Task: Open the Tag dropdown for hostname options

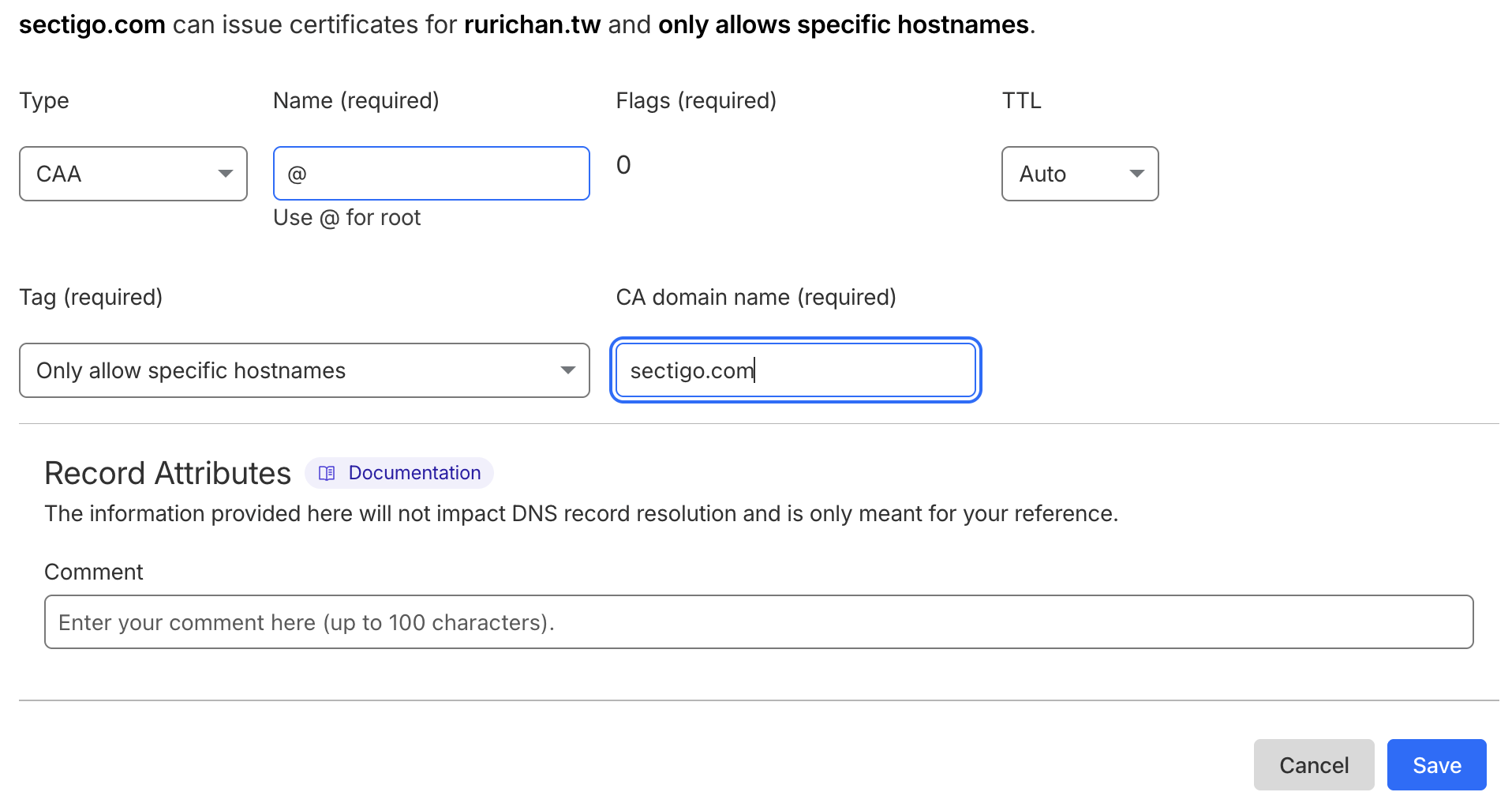Action: [304, 370]
